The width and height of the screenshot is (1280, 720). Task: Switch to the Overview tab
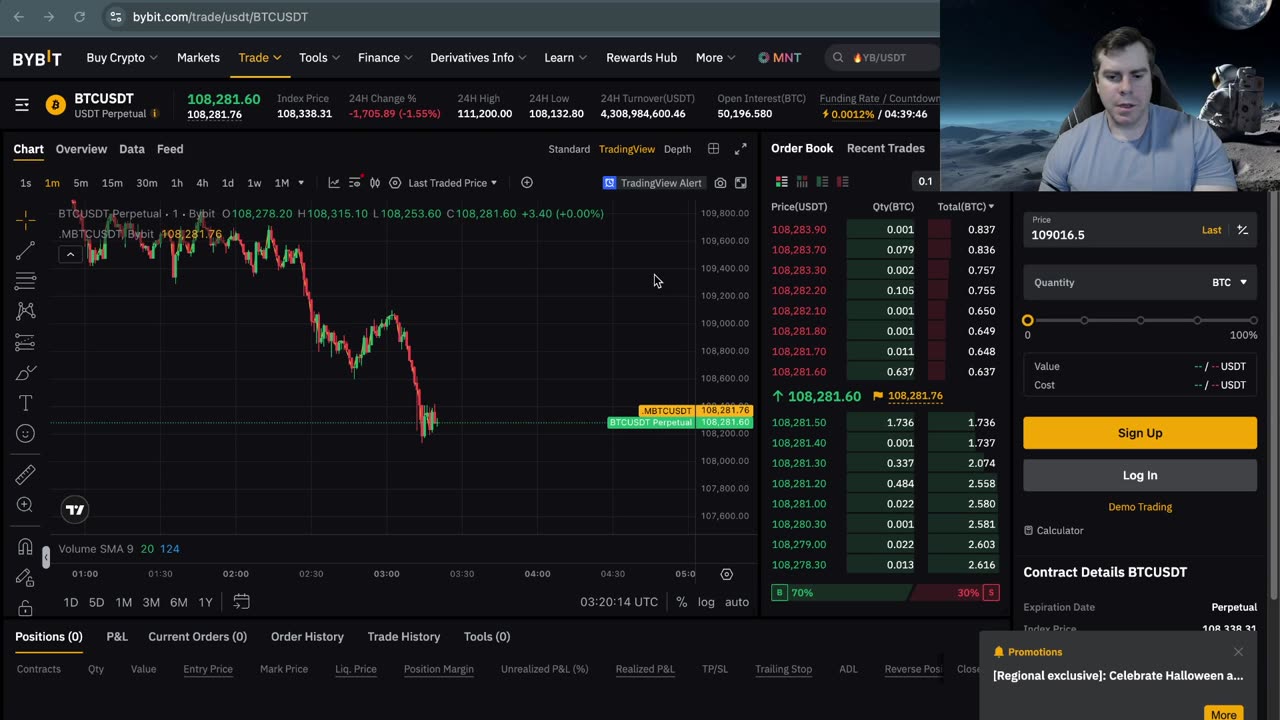pyautogui.click(x=81, y=149)
